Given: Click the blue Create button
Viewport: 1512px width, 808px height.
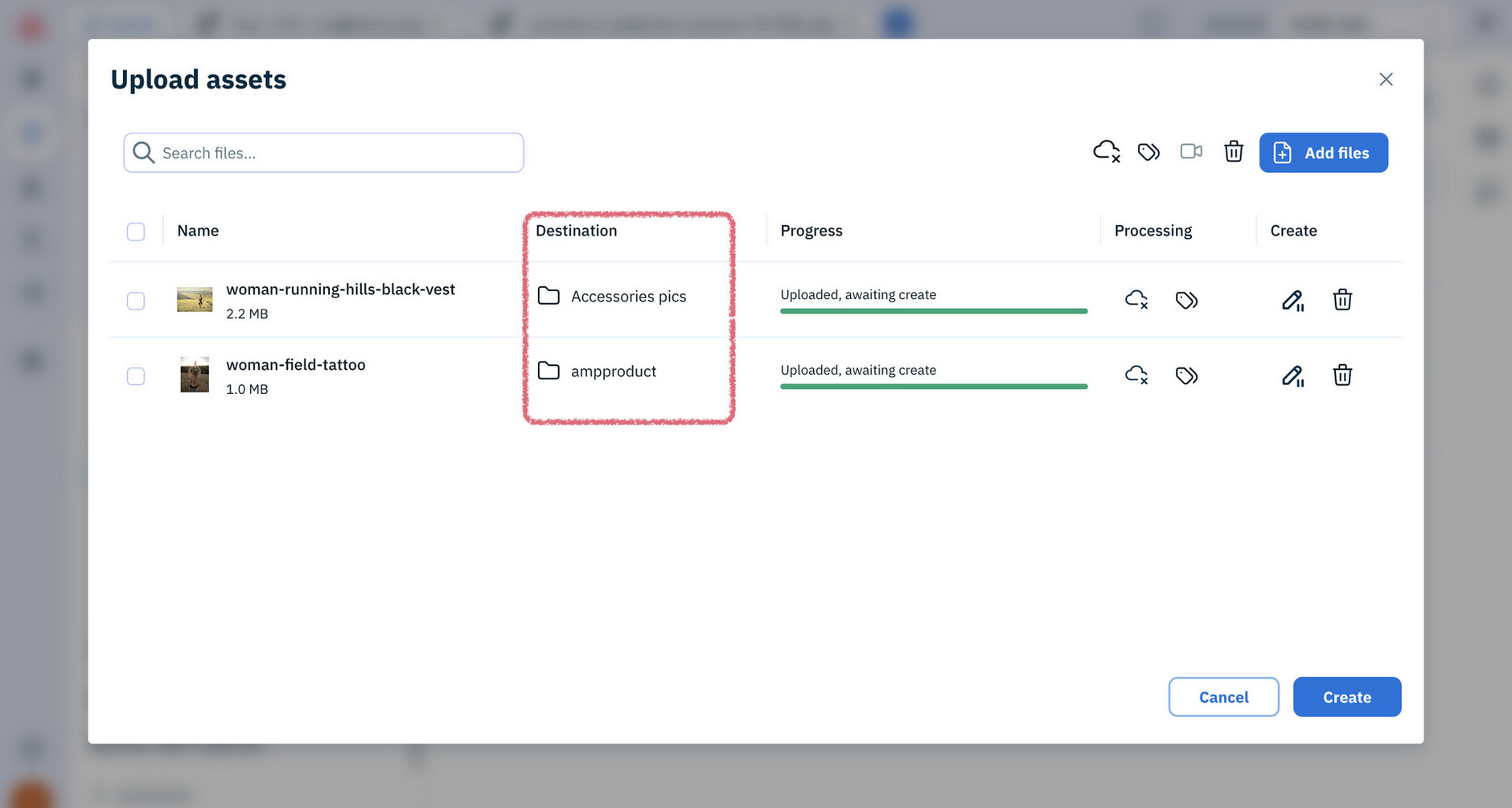Looking at the screenshot, I should click(x=1347, y=697).
